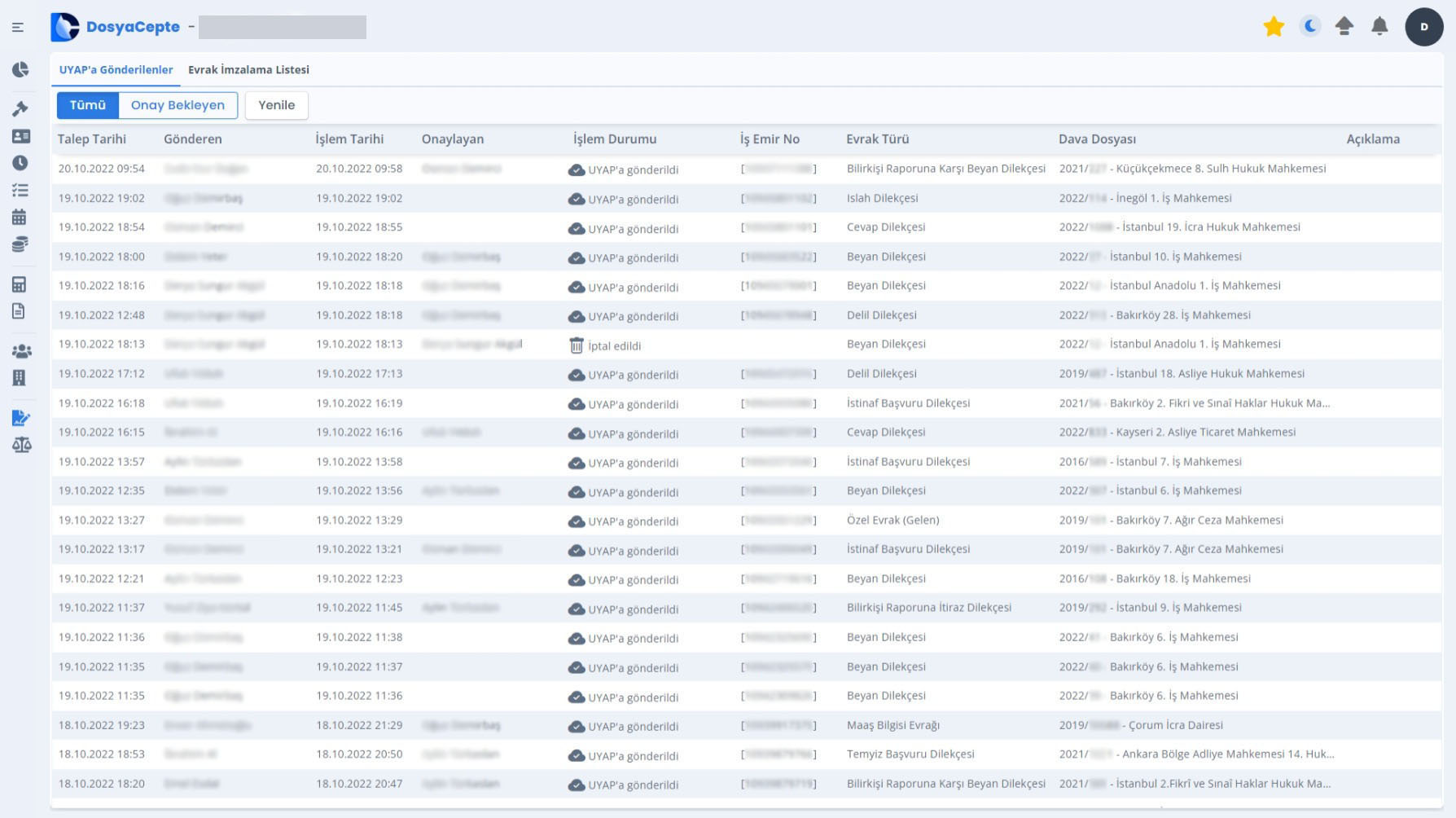Open the document page icon in sidebar
Image resolution: width=1456 pixels, height=818 pixels.
19,311
